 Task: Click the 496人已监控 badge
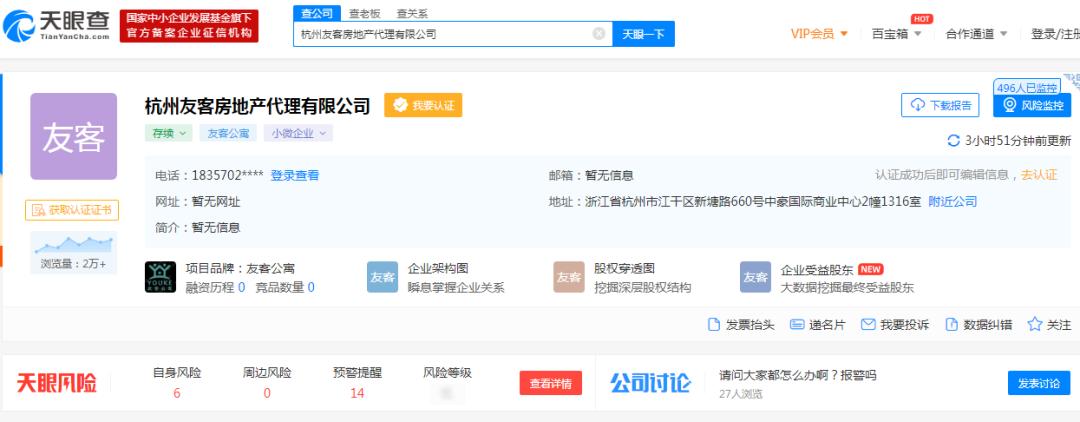1027,87
